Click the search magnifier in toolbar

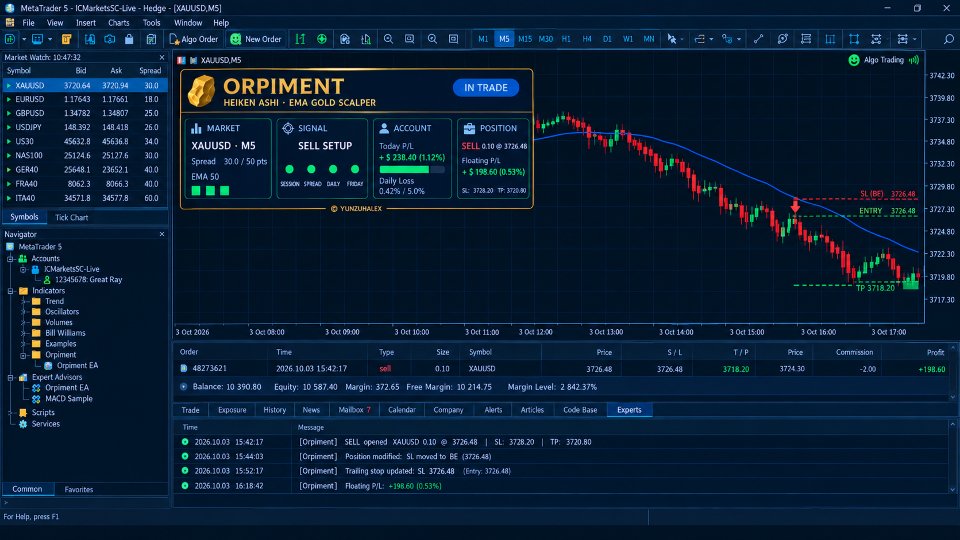(x=948, y=39)
